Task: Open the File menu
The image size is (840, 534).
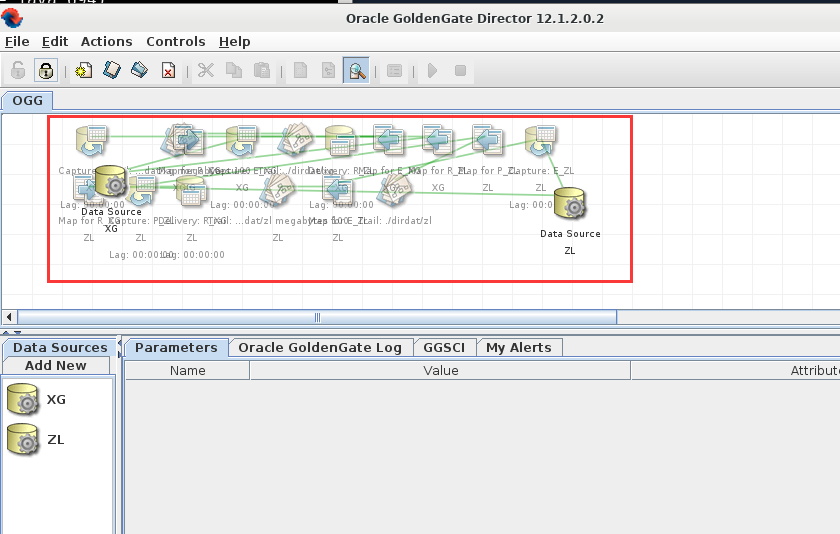Action: click(x=17, y=41)
